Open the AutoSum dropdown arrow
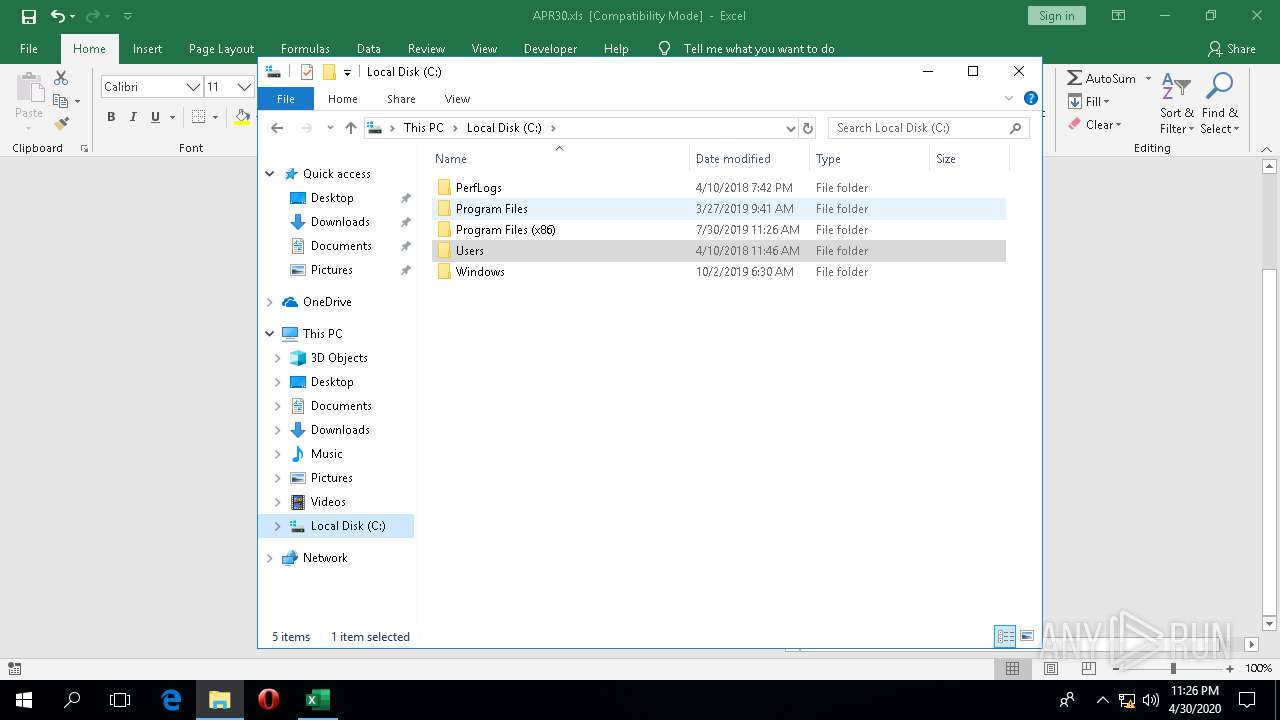The image size is (1280, 720). [x=1148, y=78]
